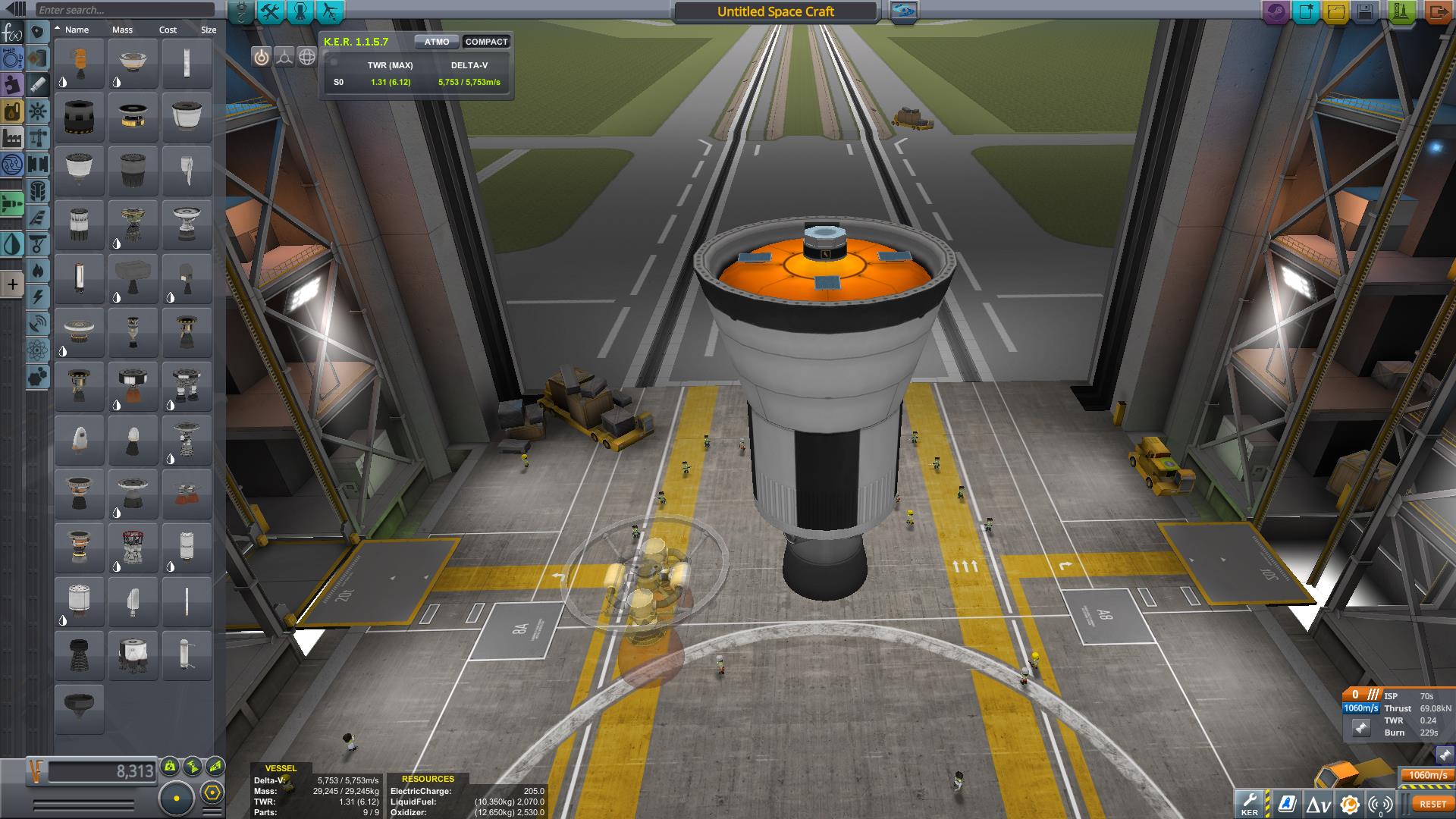Click the blue 1060m/s readout
1456x819 pixels.
click(x=1361, y=708)
